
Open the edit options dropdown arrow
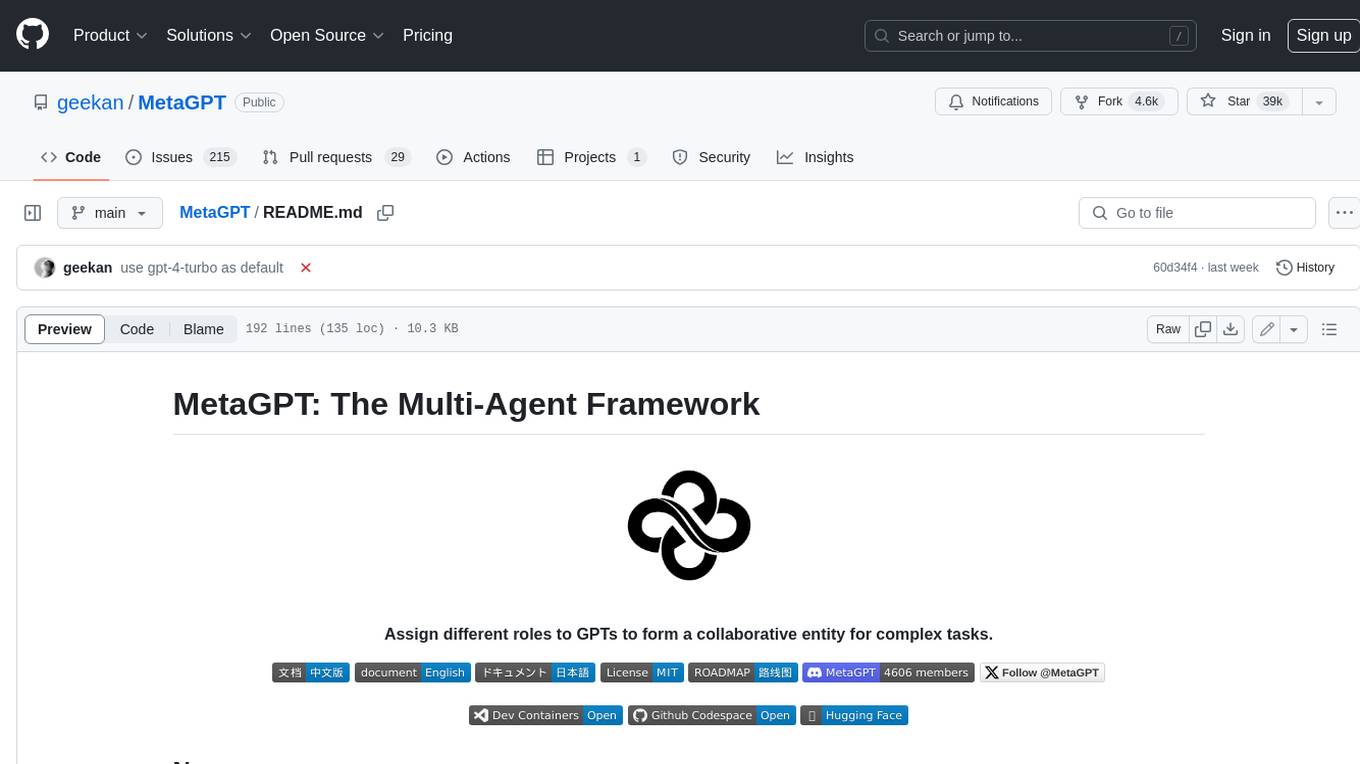(x=1294, y=329)
